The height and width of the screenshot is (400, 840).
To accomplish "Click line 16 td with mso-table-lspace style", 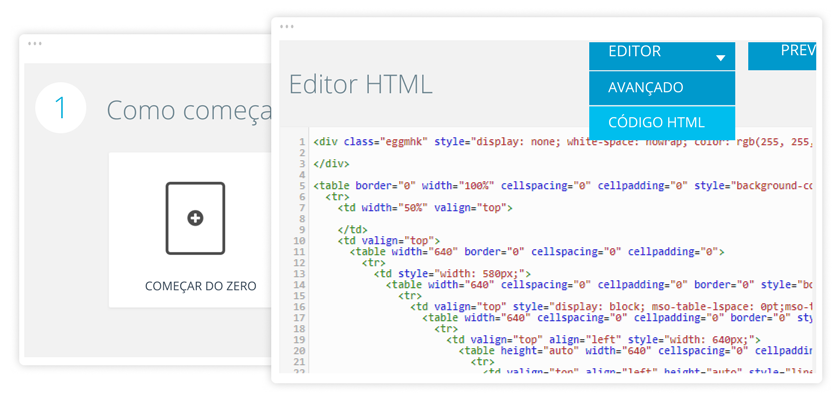I will coord(611,307).
